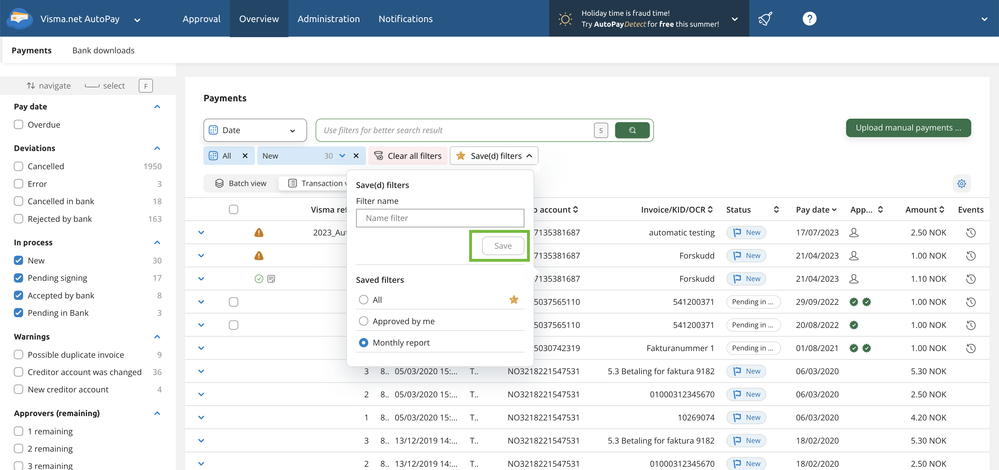999x470 pixels.
Task: Open table settings gear icon
Action: [961, 184]
